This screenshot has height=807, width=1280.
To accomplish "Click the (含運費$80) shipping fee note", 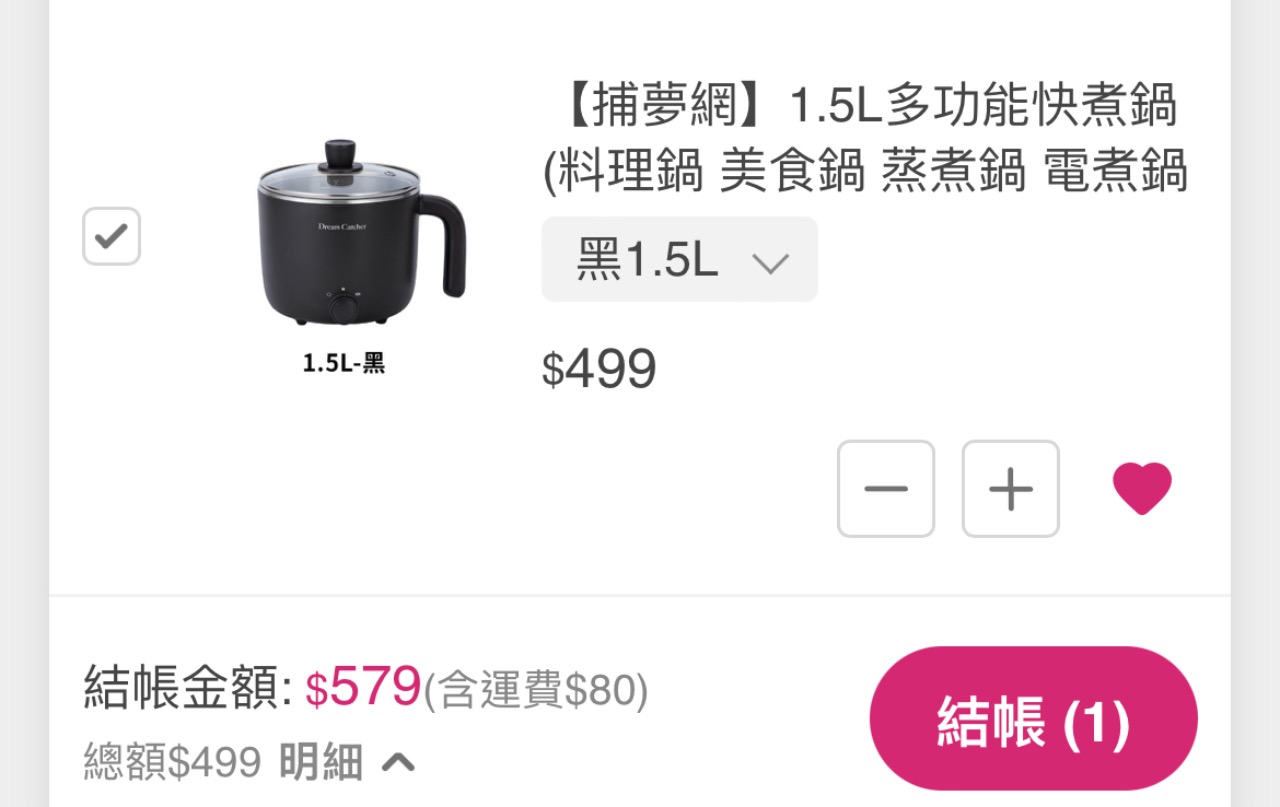I will (x=536, y=690).
